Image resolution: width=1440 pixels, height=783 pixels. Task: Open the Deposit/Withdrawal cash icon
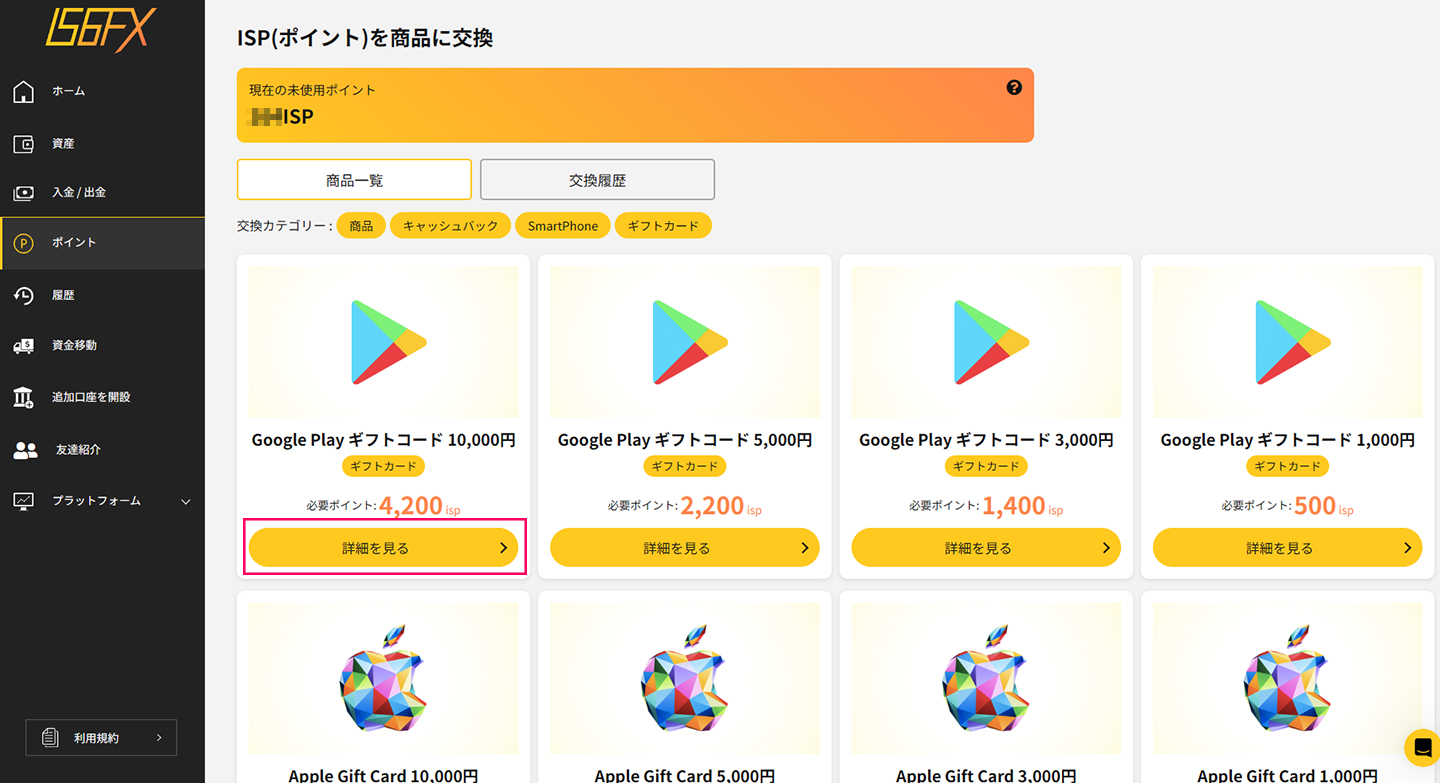pyautogui.click(x=24, y=192)
